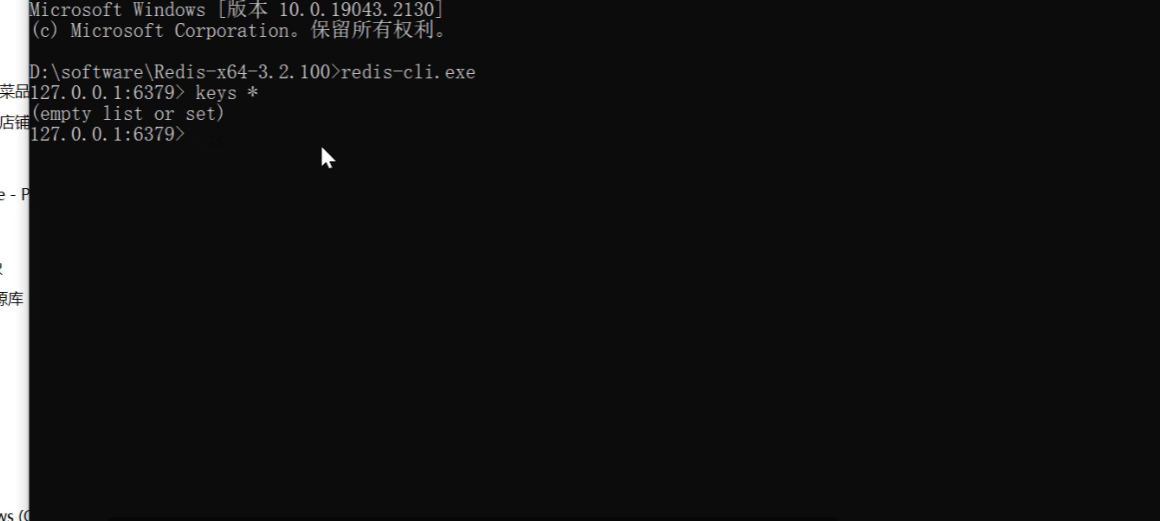Screen dimensions: 1160x521
Task: Click the '(empty list or set)' output line
Action: (x=127, y=114)
